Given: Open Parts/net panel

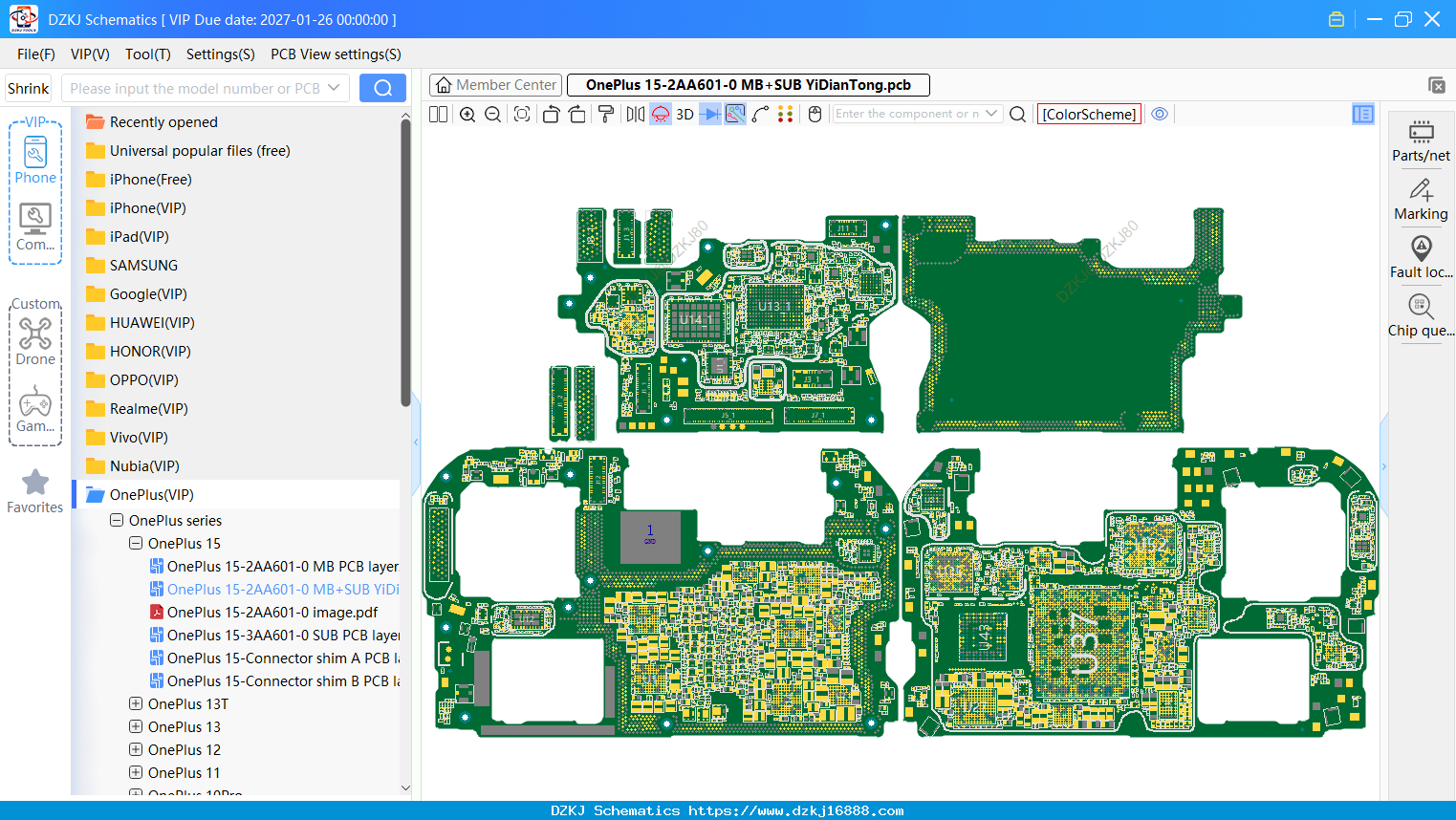Looking at the screenshot, I should pyautogui.click(x=1421, y=140).
